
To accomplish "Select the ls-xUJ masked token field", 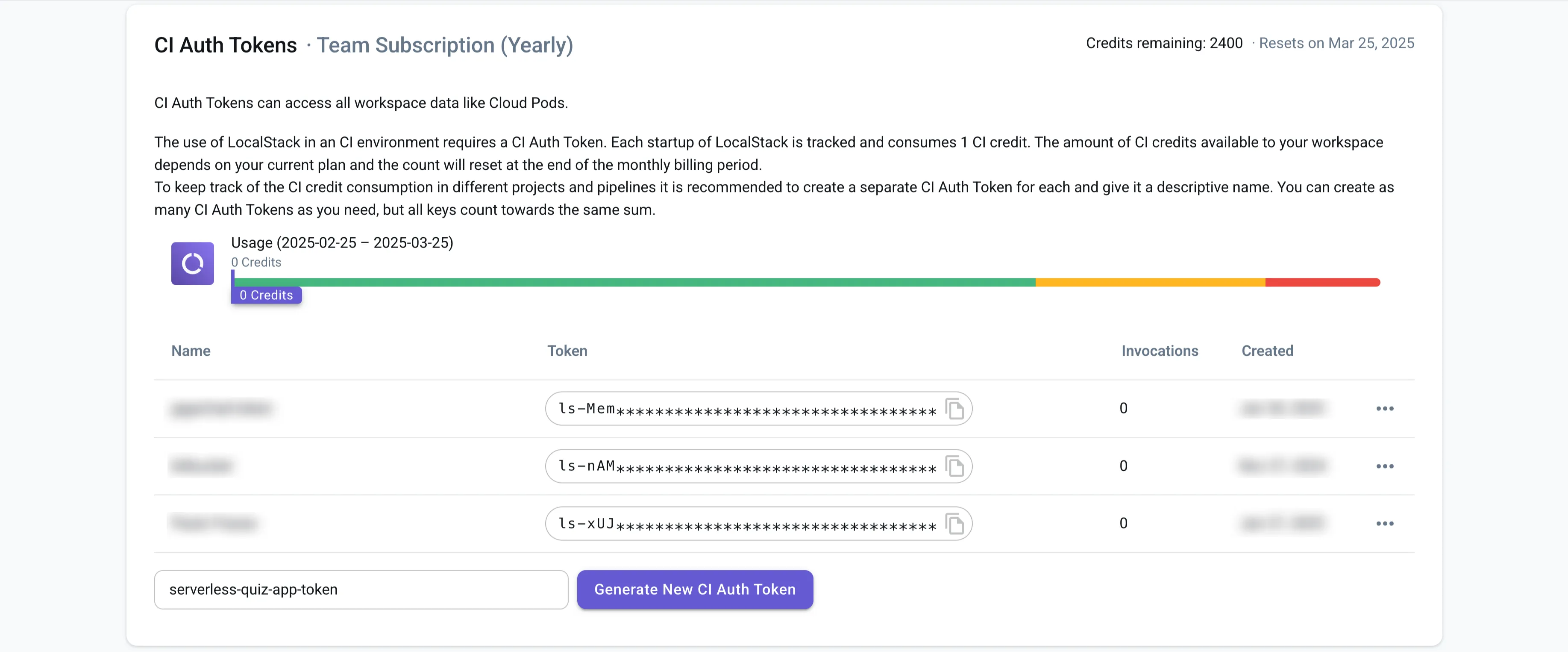I will click(x=758, y=523).
